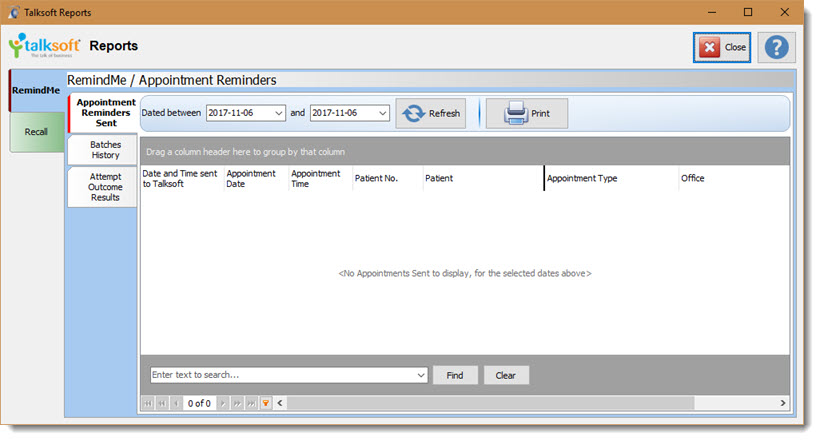Switch to the Recall tab
The image size is (819, 440).
coord(36,132)
